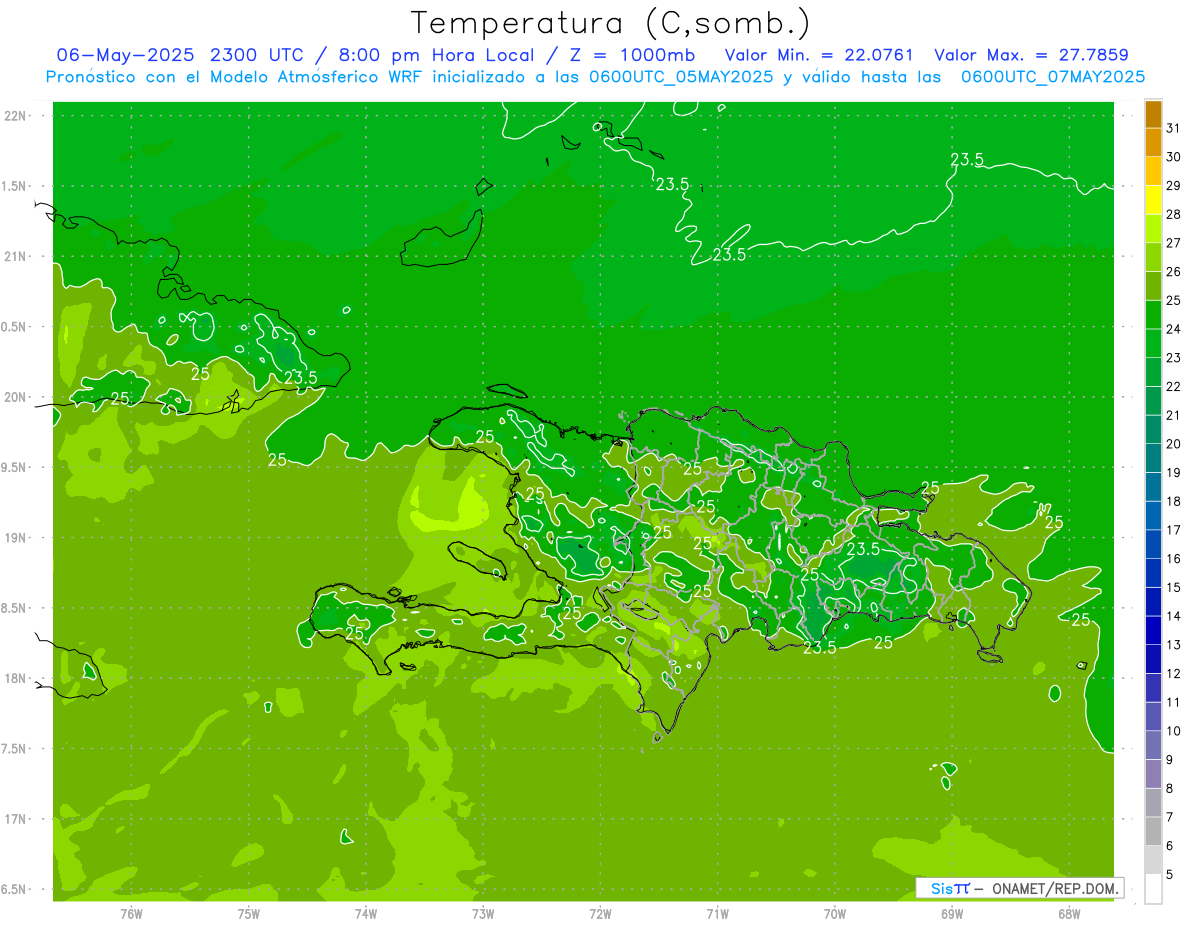
Task: Click the 75W longitude label
Action: [249, 914]
